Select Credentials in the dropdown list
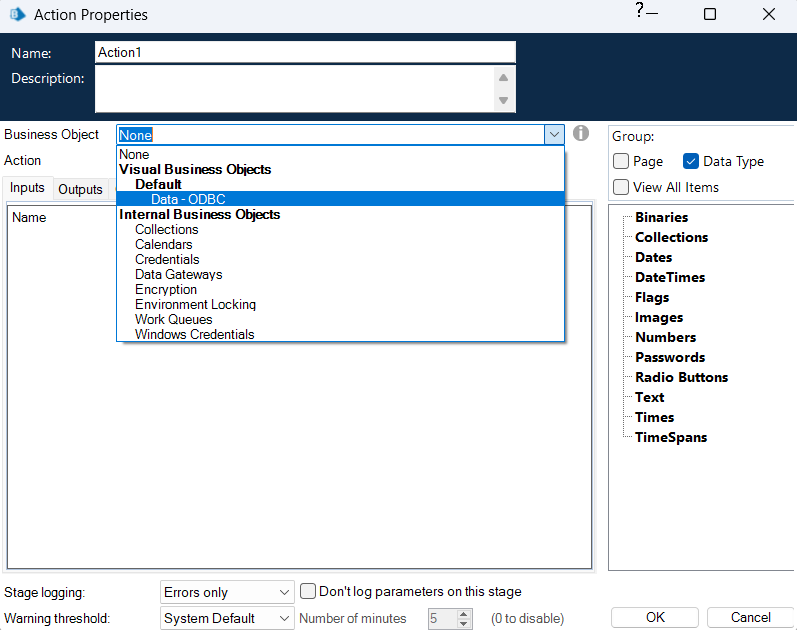Image resolution: width=797 pixels, height=630 pixels. coord(167,259)
